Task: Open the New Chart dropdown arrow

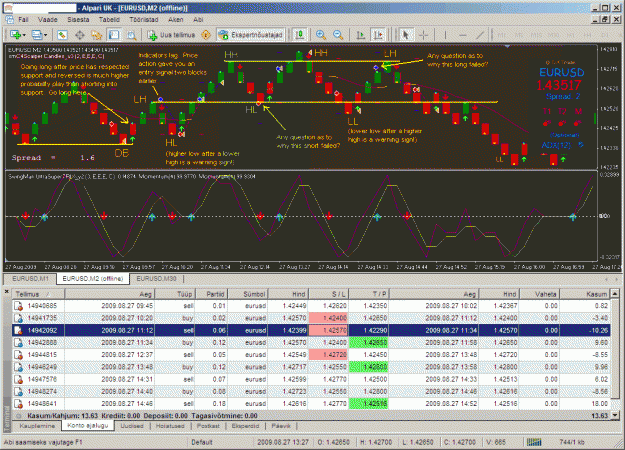Action: 24,35
